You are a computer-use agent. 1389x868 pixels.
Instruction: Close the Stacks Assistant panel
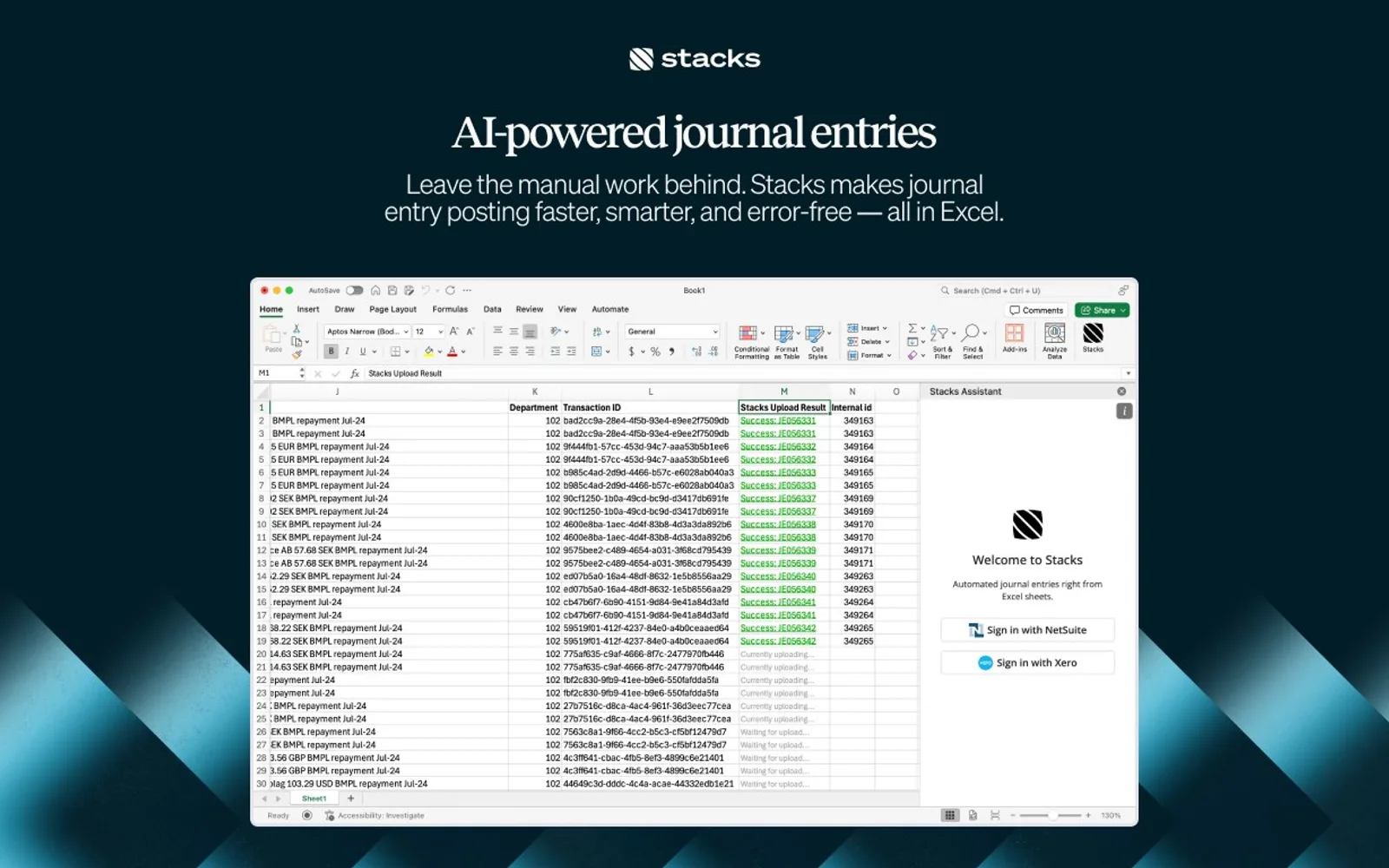(1122, 391)
